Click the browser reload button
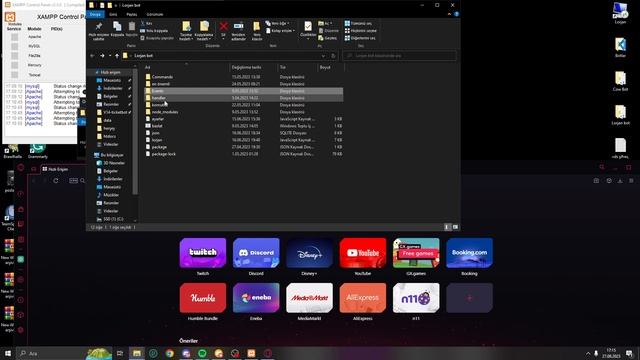 click(56, 180)
